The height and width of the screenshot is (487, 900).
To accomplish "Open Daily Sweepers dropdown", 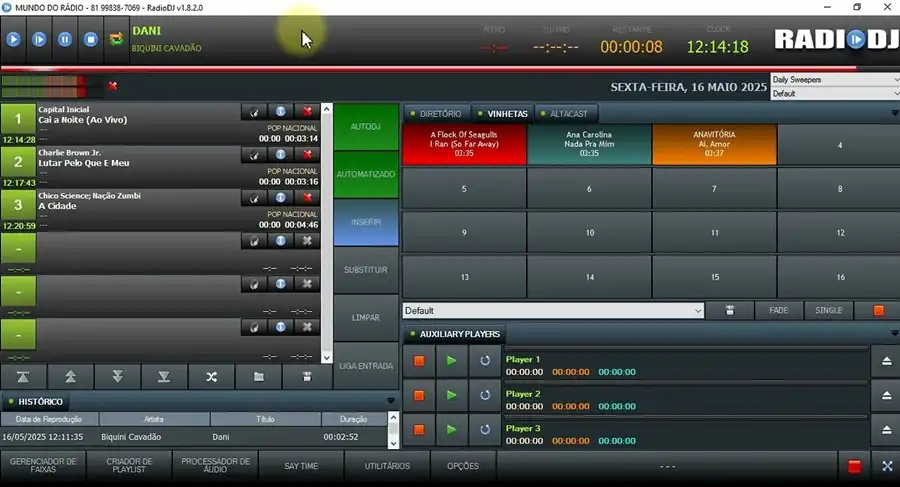I will 835,79.
